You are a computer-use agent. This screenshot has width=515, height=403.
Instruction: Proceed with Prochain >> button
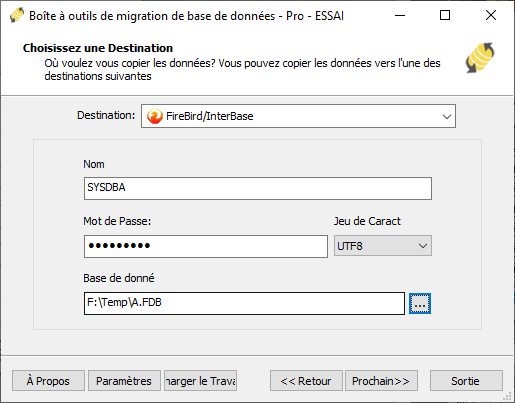[x=381, y=380]
